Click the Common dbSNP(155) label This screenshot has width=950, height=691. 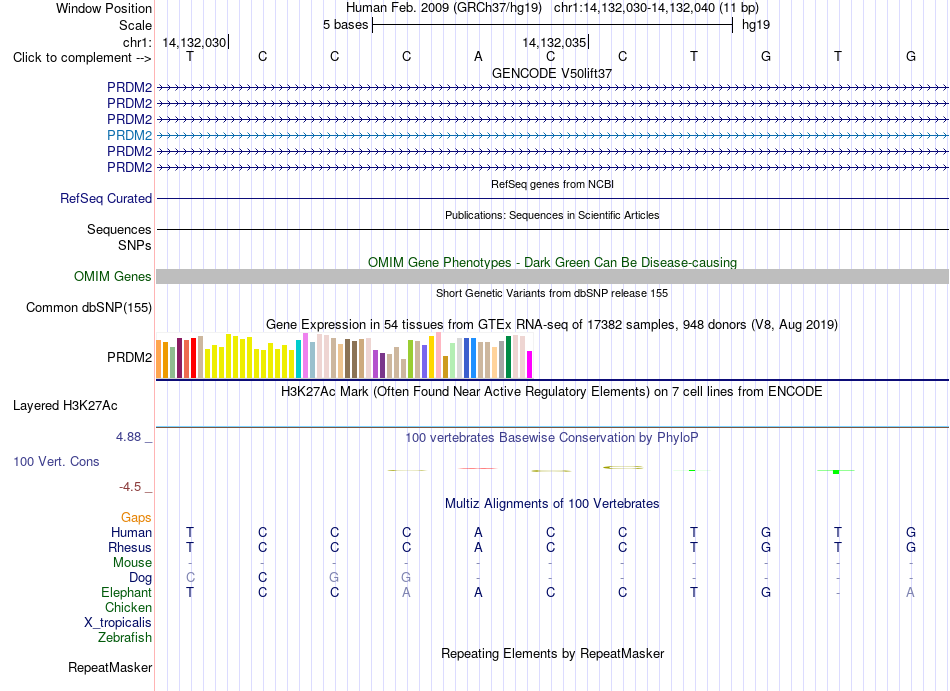click(x=88, y=308)
